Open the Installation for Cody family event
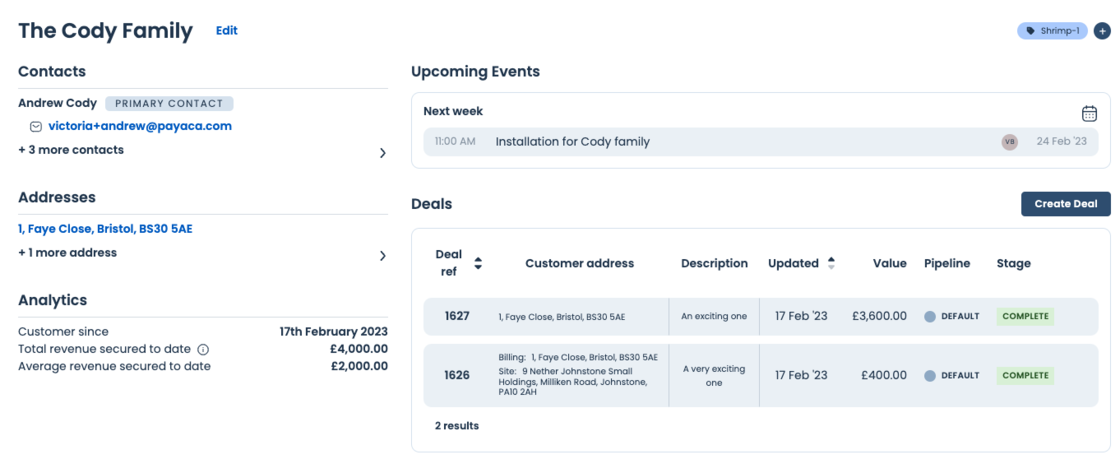This screenshot has width=1120, height=473. tap(572, 142)
